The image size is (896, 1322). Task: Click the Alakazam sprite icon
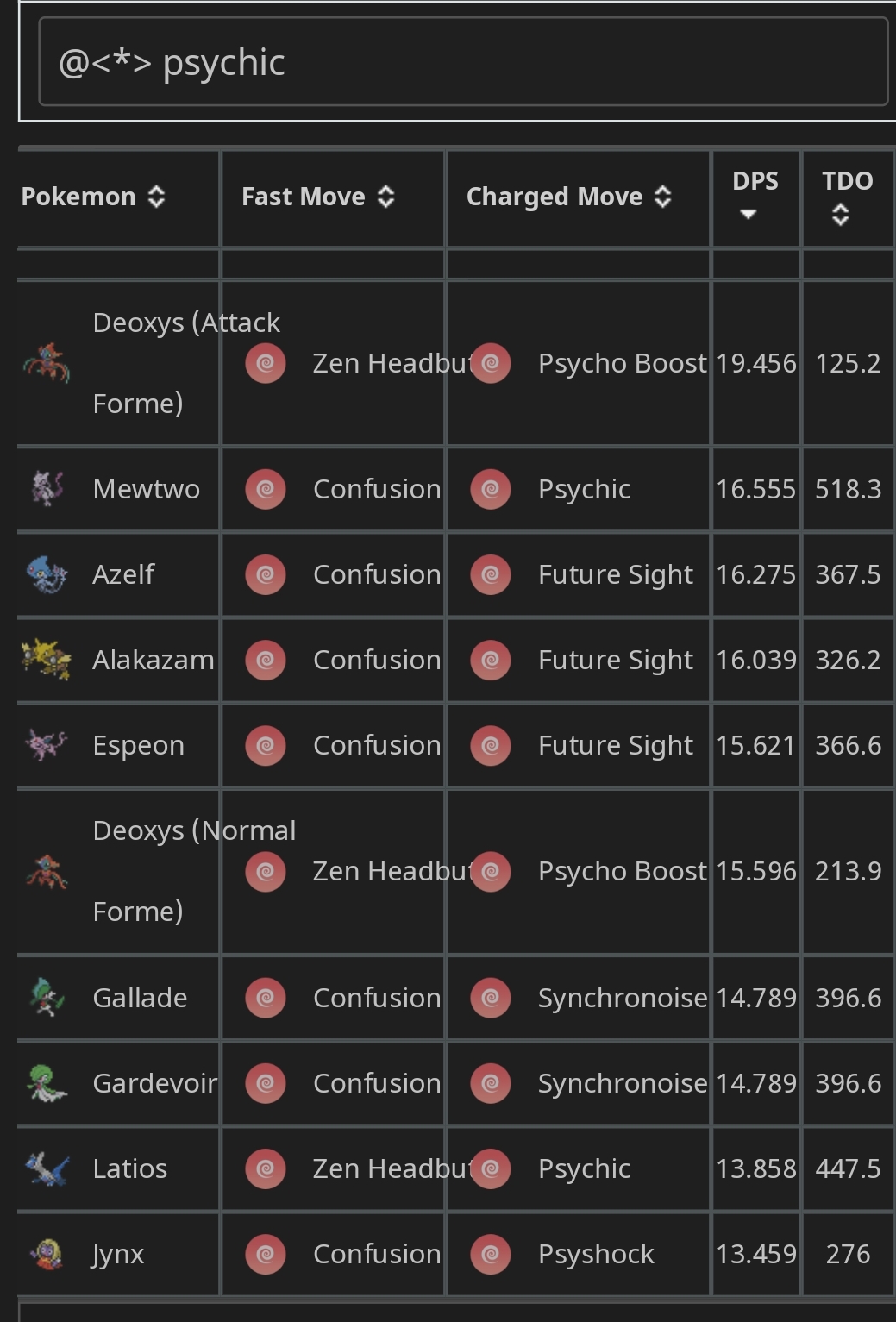click(46, 660)
